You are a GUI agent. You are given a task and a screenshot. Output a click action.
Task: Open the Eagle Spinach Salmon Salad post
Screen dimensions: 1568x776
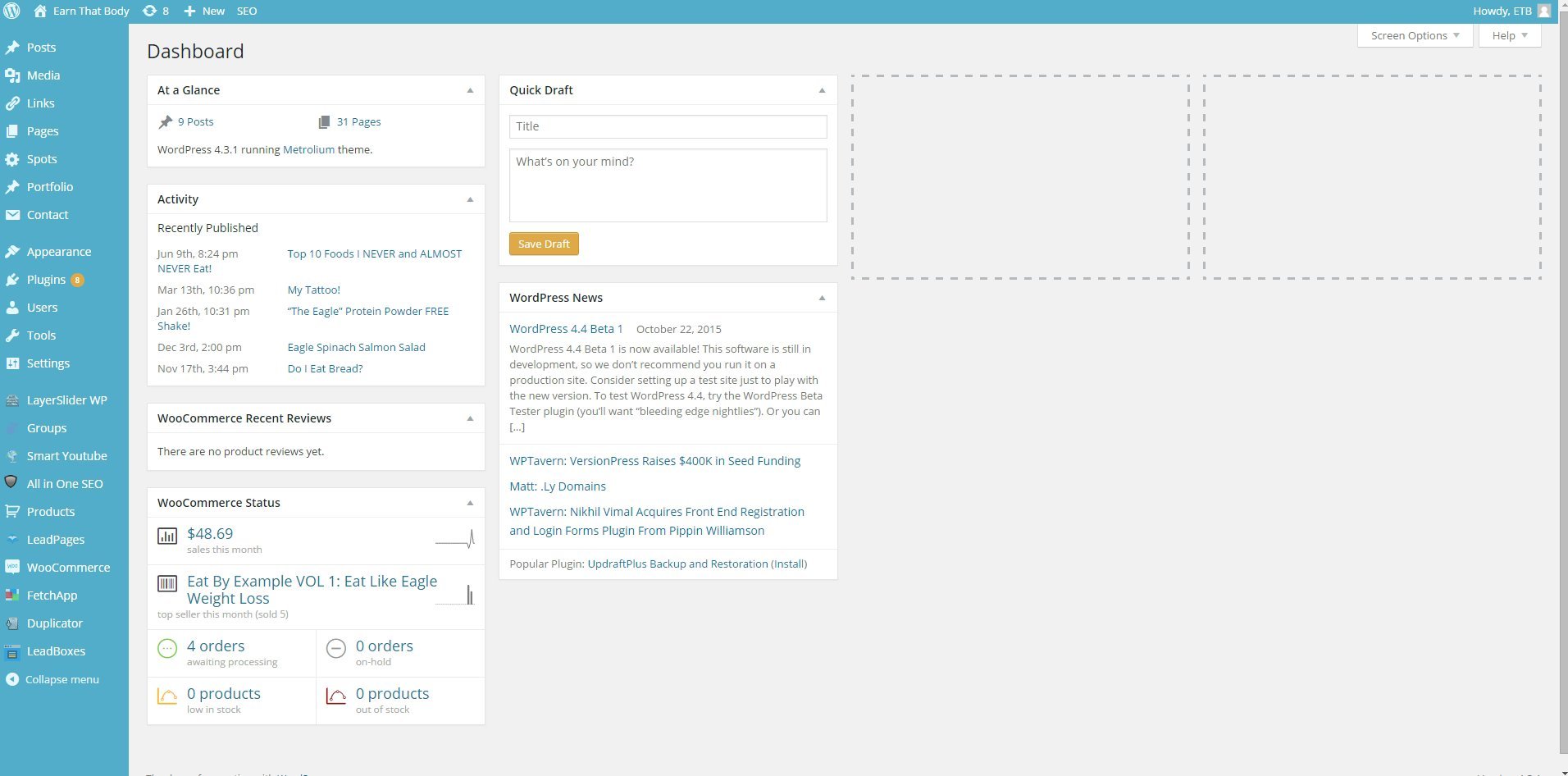(356, 347)
